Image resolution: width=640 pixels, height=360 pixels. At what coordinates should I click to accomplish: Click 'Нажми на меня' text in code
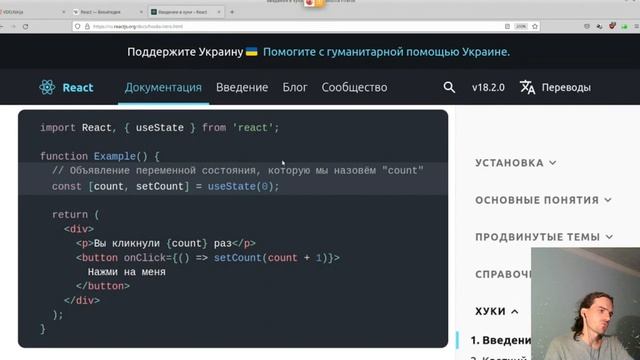pos(127,272)
